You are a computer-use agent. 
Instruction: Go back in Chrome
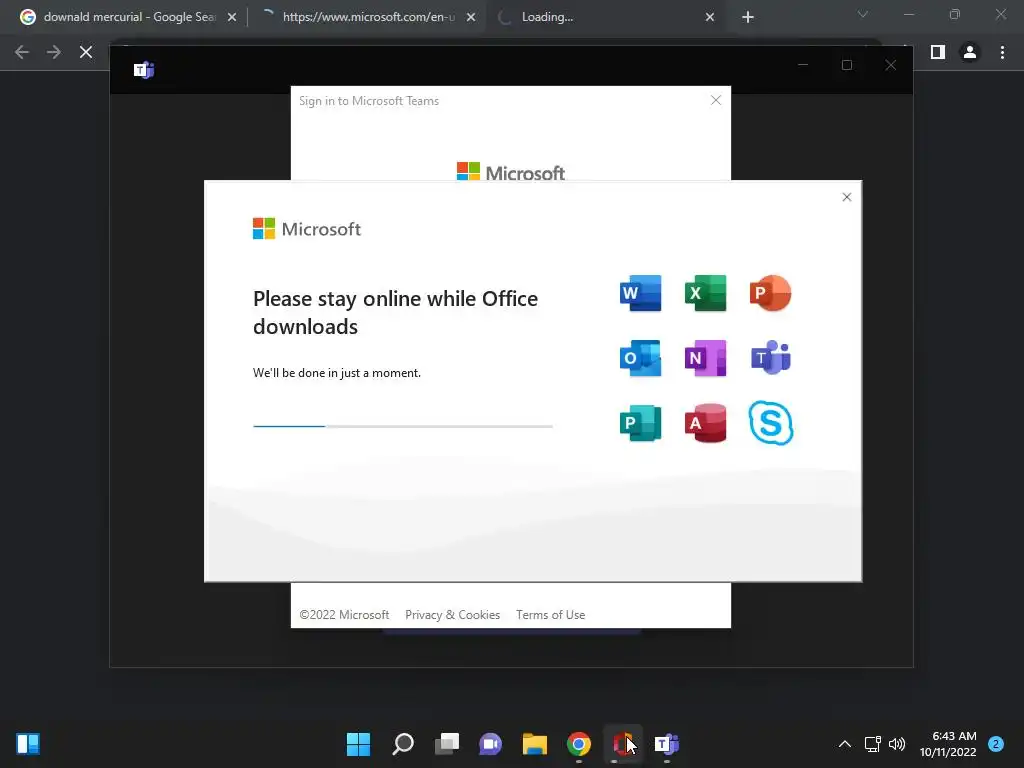coord(22,52)
